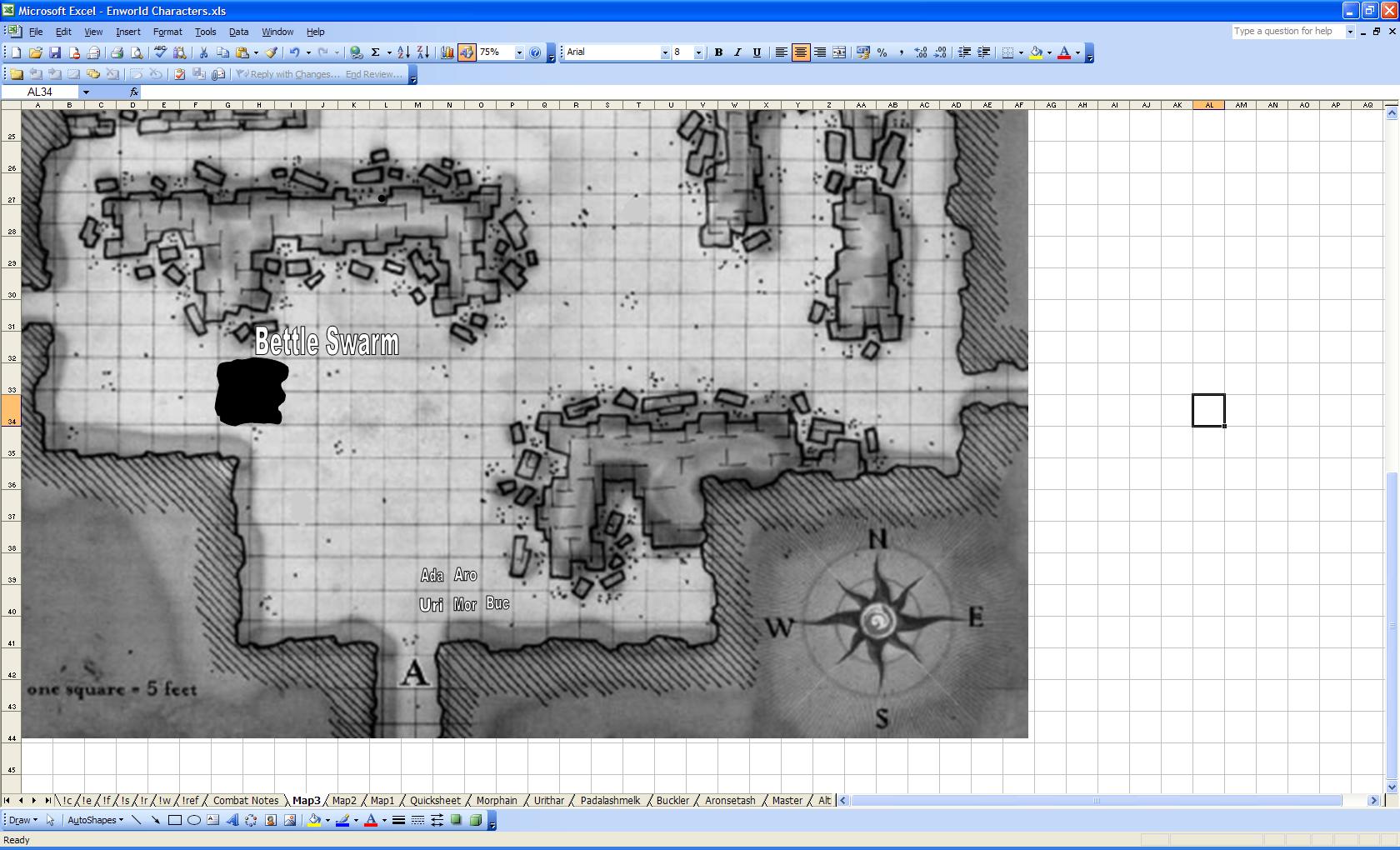
Task: Launch the Chart Wizard
Action: click(447, 52)
